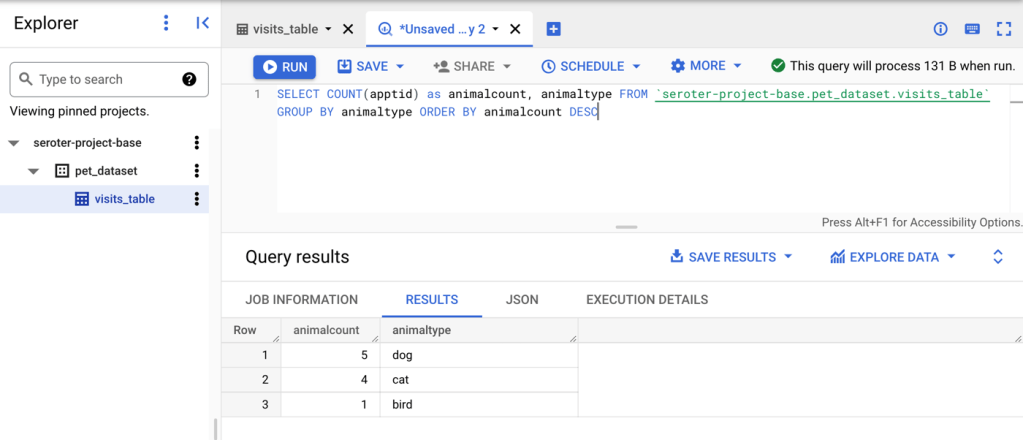Open Explorer panel three-dot menu
The image size is (1023, 440).
(x=166, y=23)
